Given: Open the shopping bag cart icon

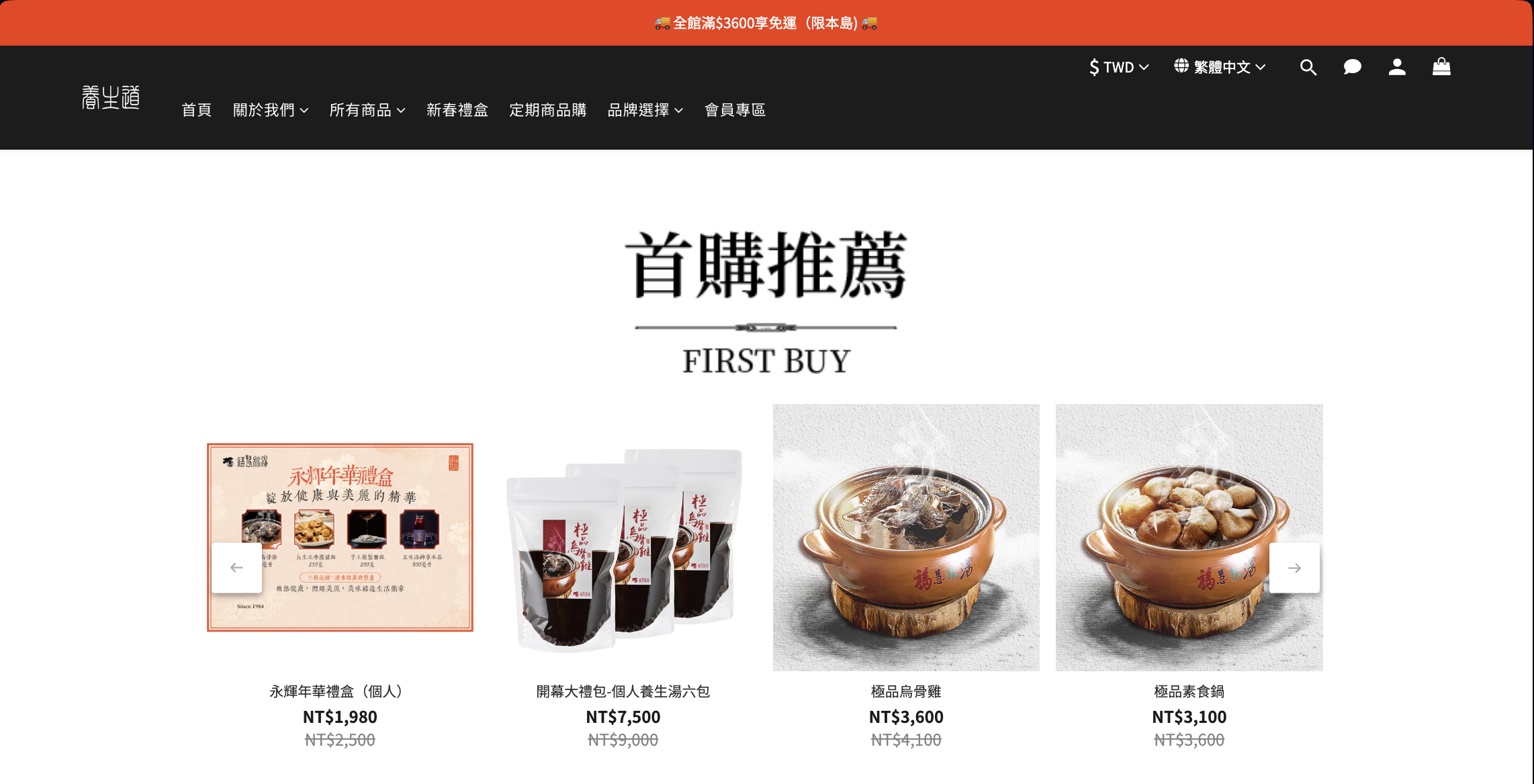Looking at the screenshot, I should 1441,66.
